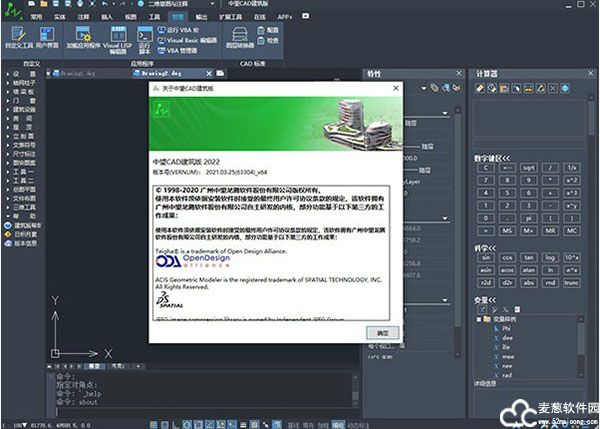Click the open folder icon in quick access toolbar
The width and height of the screenshot is (600, 429).
(x=44, y=4)
